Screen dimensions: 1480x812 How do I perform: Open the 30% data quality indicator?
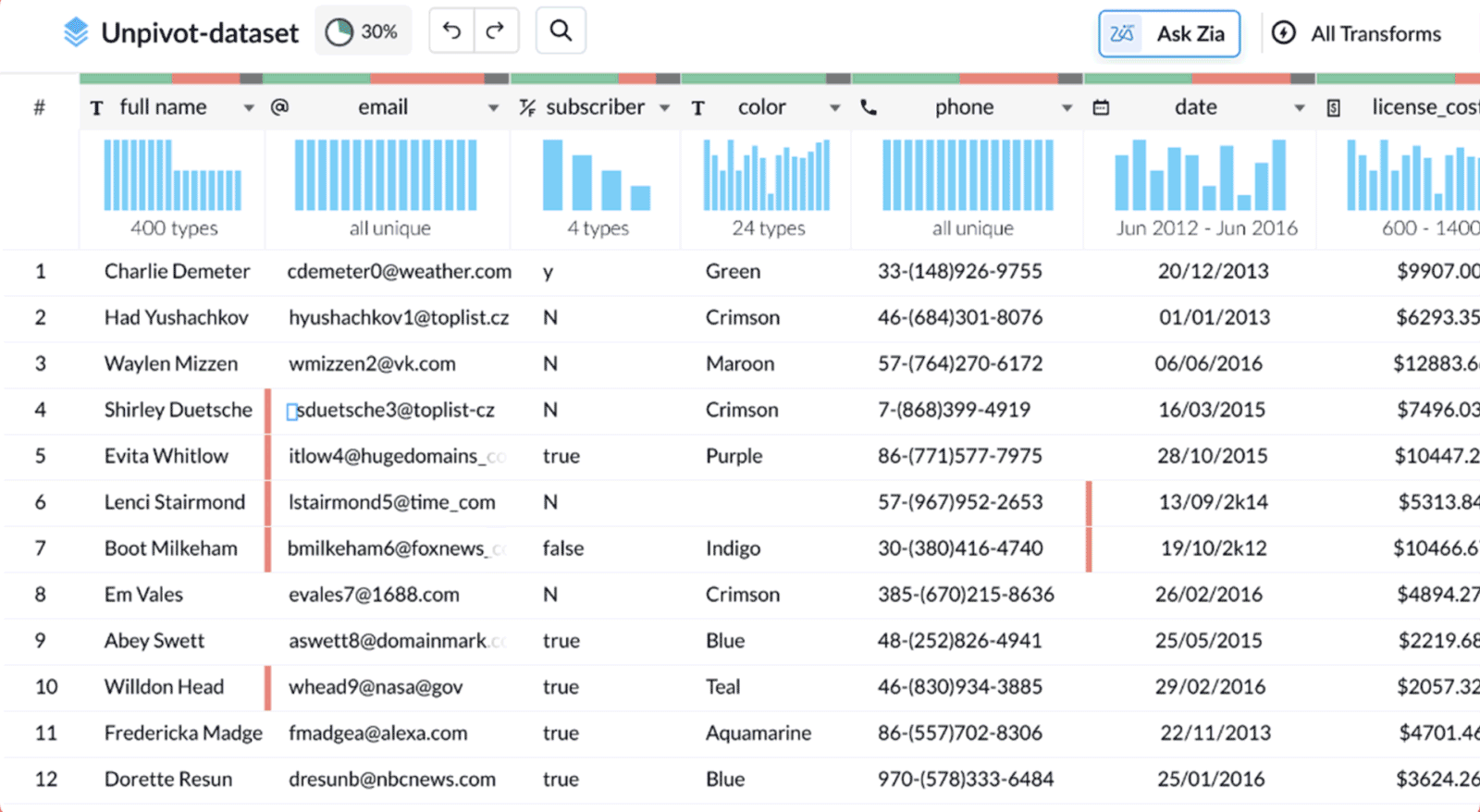click(363, 31)
